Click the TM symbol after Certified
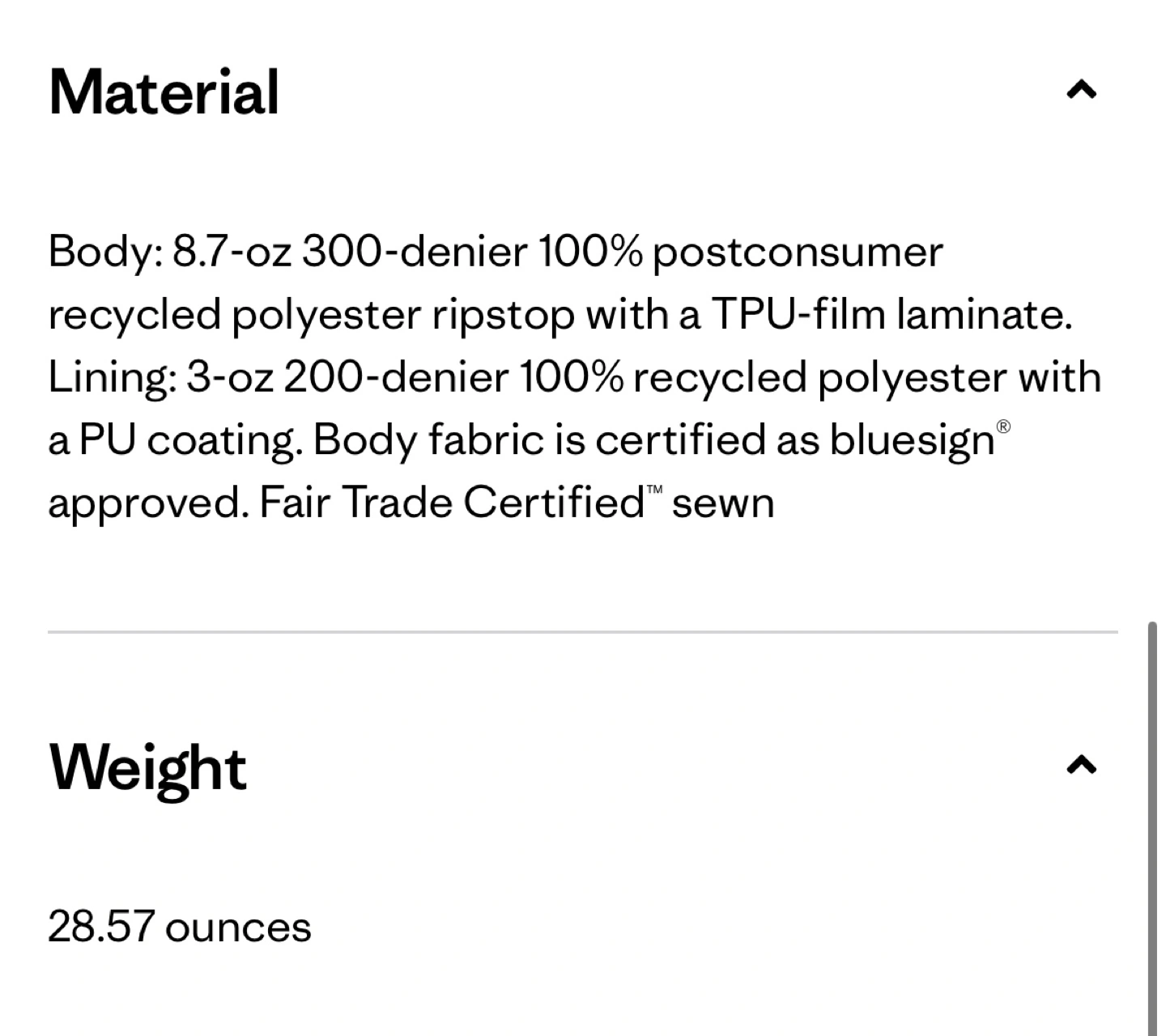The image size is (1166, 1036). click(x=655, y=490)
